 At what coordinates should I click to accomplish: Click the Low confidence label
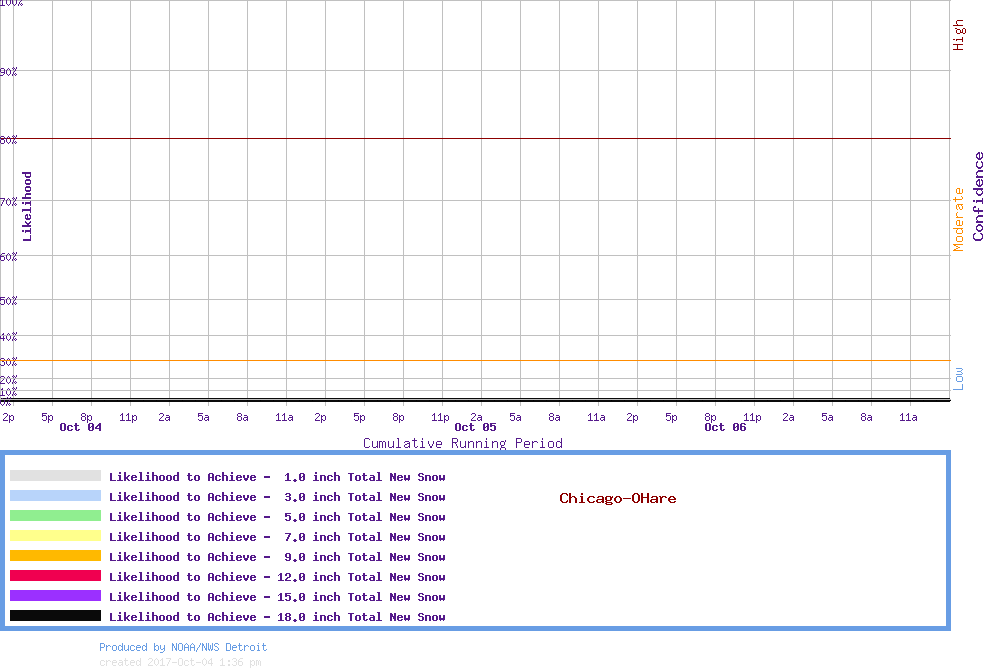coord(959,378)
